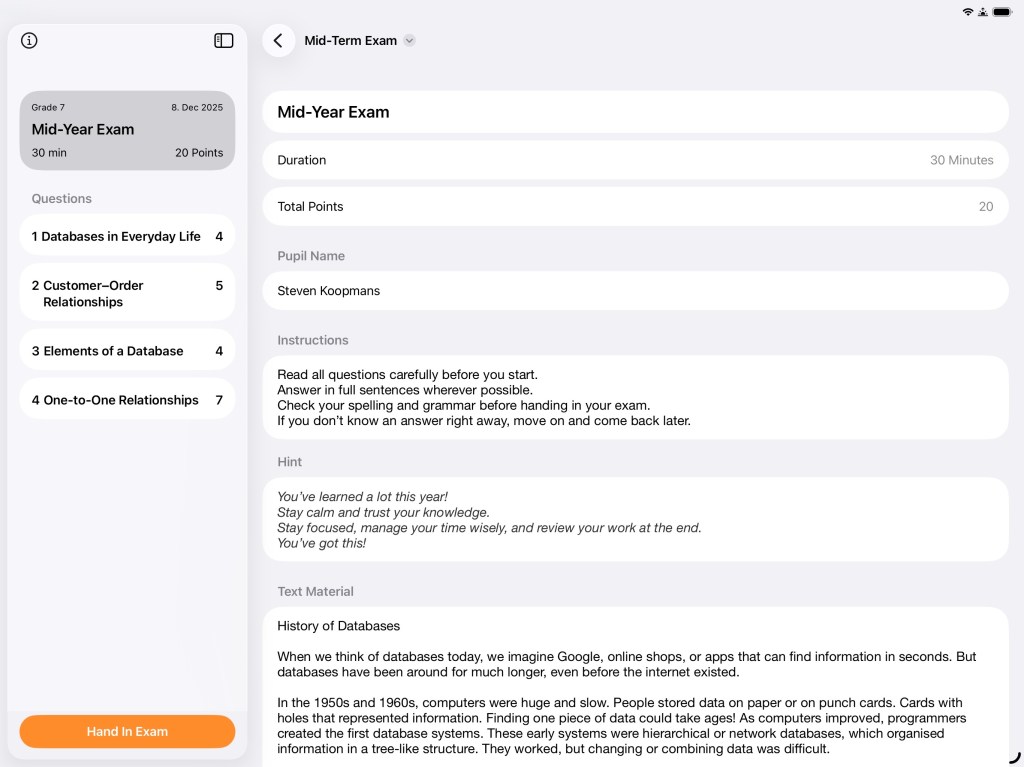The height and width of the screenshot is (767, 1024).
Task: Open question 2 Customer–Order Relationships
Action: (x=127, y=293)
